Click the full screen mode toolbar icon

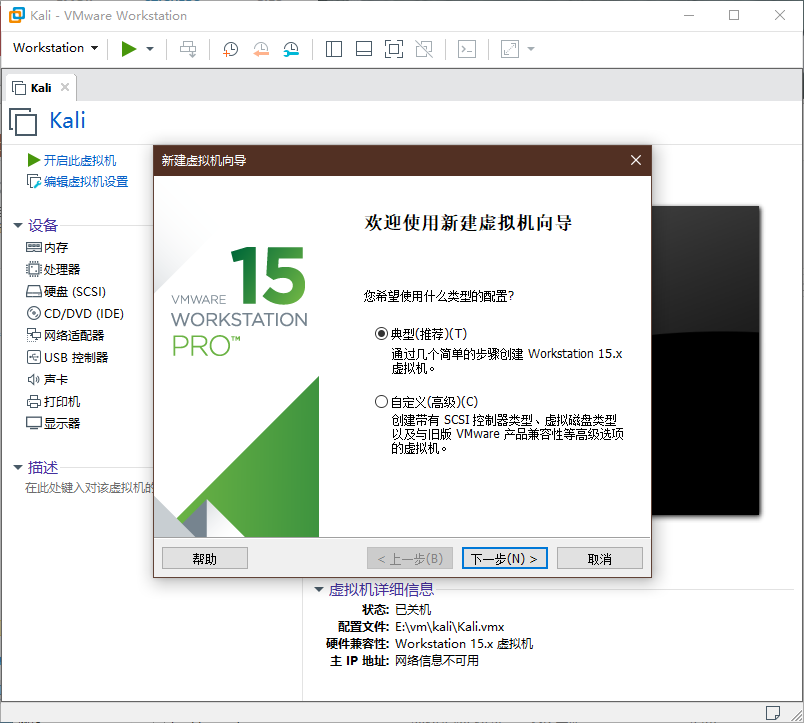(x=394, y=49)
